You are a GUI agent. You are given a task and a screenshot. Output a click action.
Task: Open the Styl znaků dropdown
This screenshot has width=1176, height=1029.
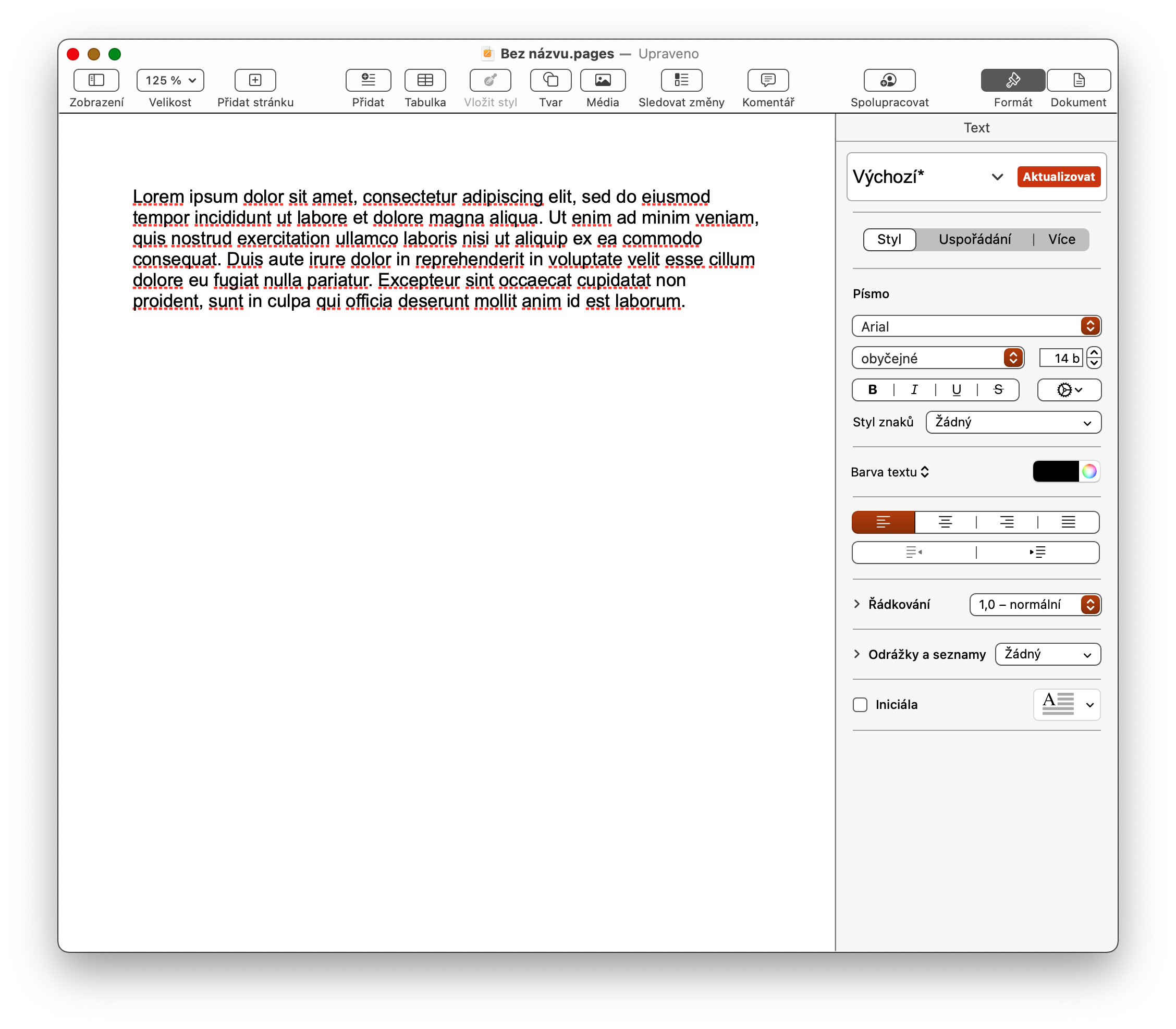tap(1013, 422)
